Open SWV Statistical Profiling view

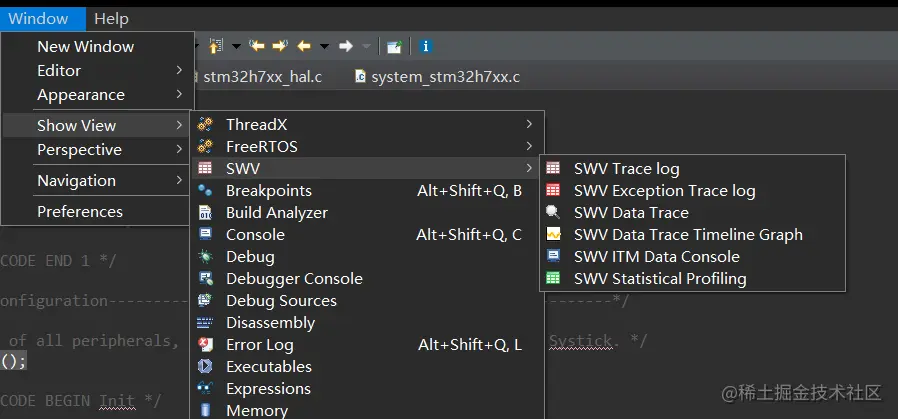point(692,279)
